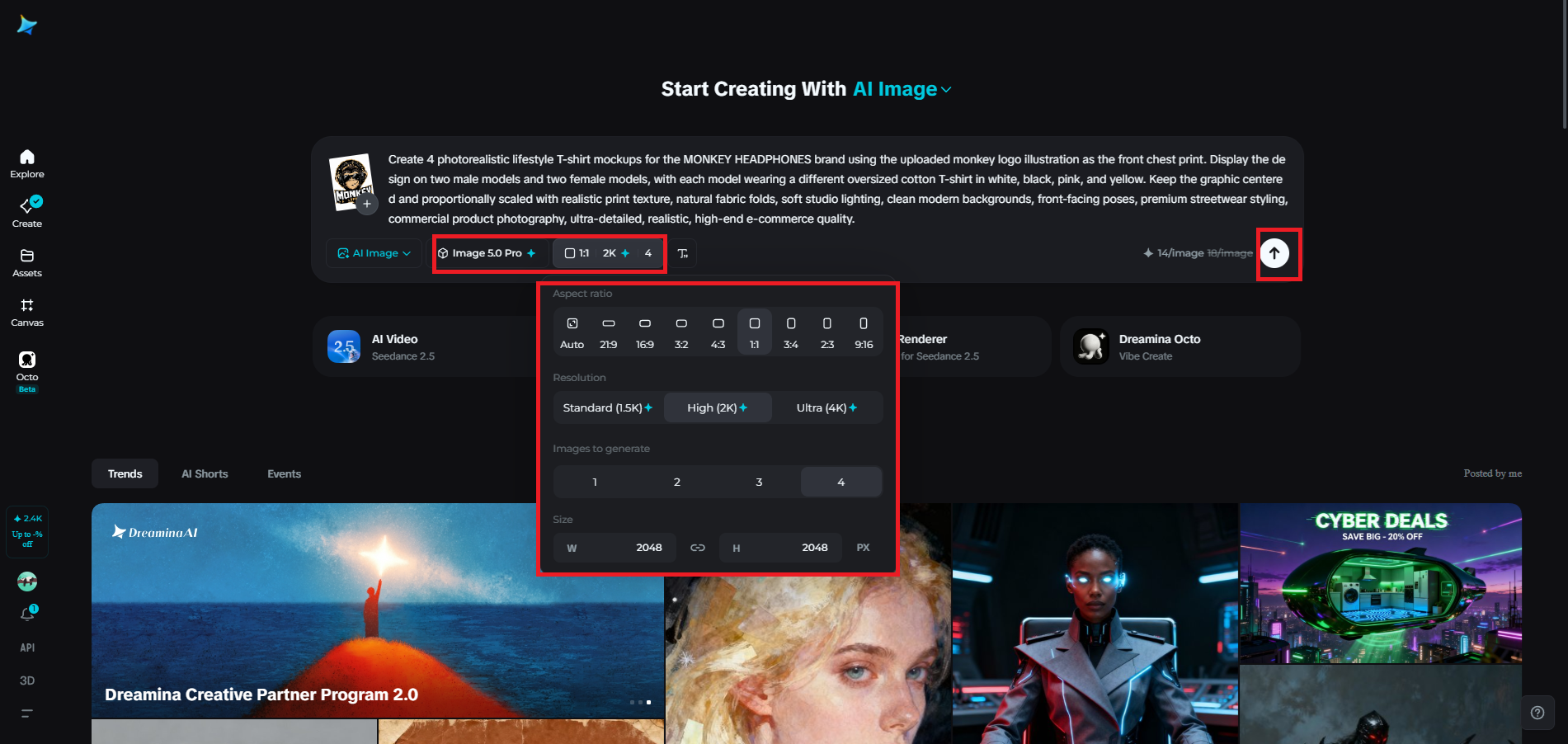The width and height of the screenshot is (1568, 744).
Task: Click the text tool icon beside settings
Action: coord(683,253)
